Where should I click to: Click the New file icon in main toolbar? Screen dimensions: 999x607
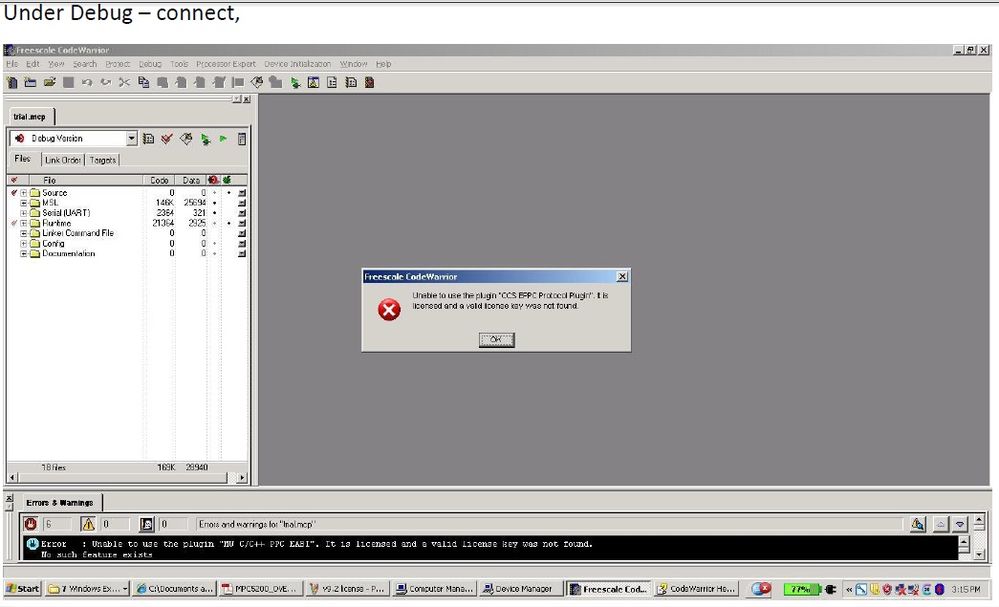[11, 82]
